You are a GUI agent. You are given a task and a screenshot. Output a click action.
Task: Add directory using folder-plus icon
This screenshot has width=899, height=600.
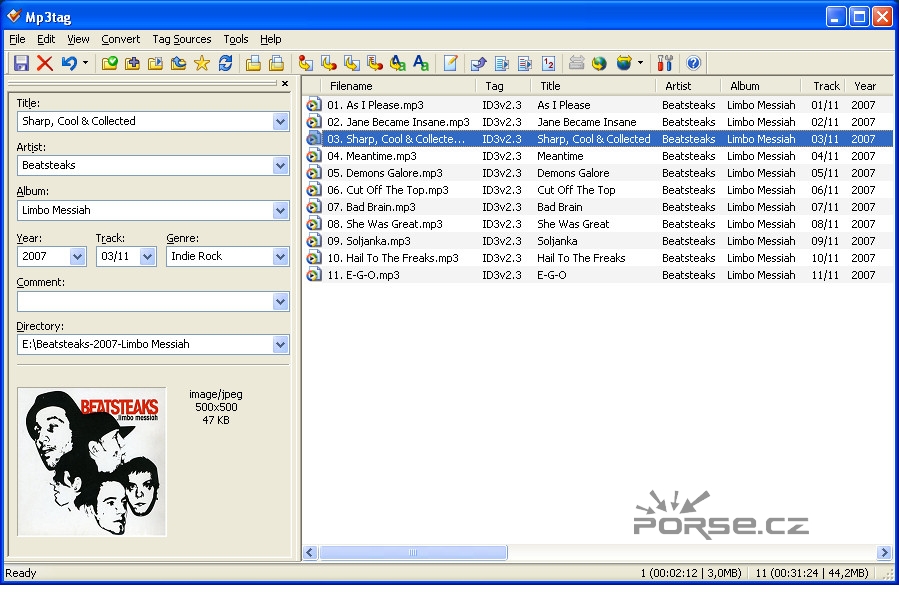(132, 63)
